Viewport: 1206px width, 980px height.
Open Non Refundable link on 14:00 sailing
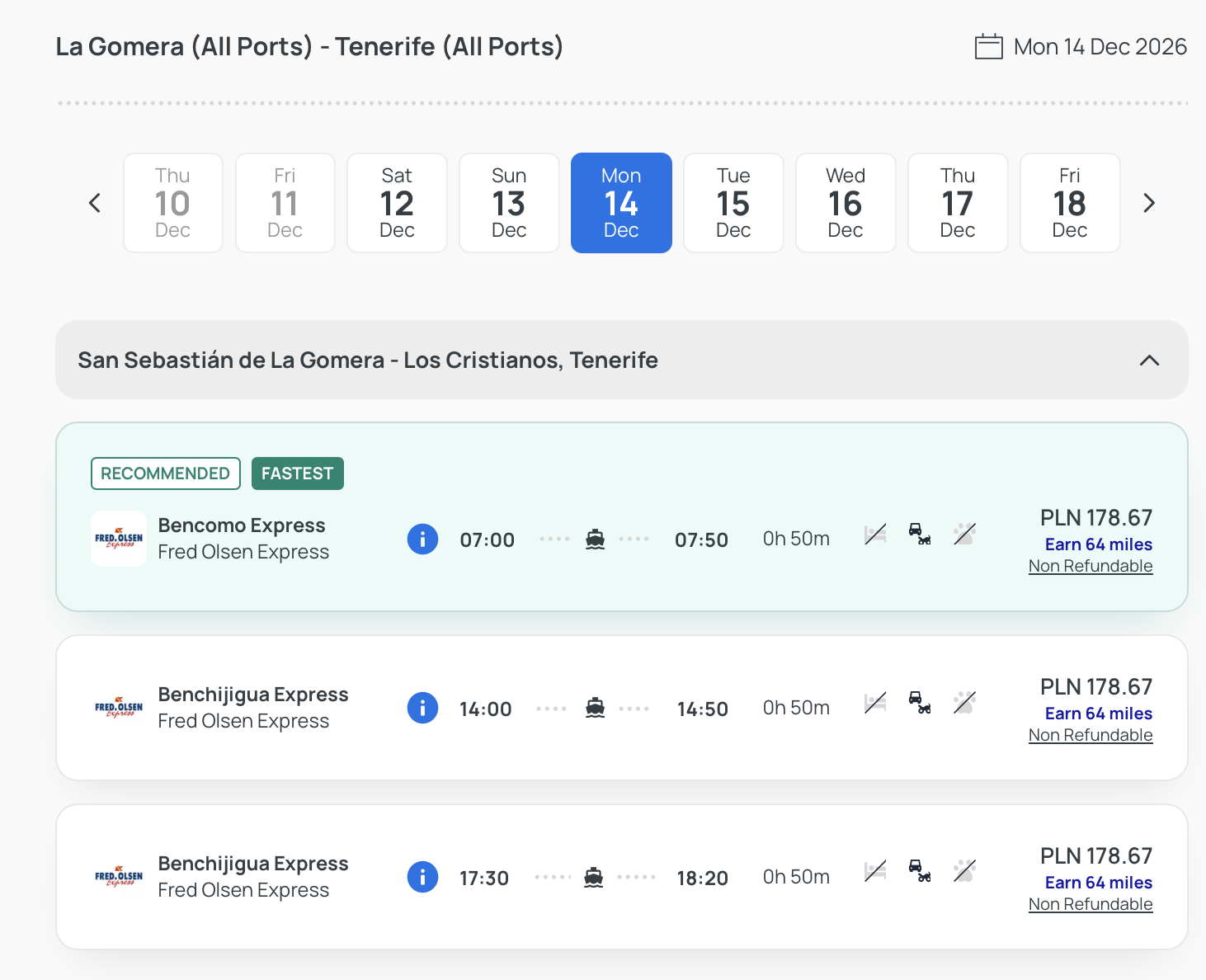tap(1091, 735)
